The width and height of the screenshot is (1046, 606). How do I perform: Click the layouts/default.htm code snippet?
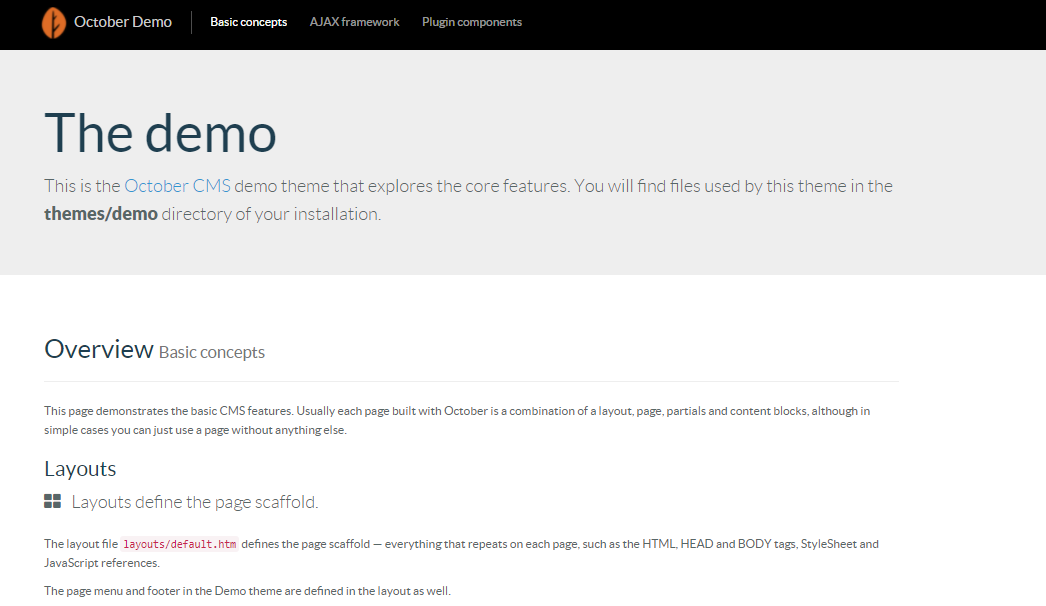(x=180, y=545)
